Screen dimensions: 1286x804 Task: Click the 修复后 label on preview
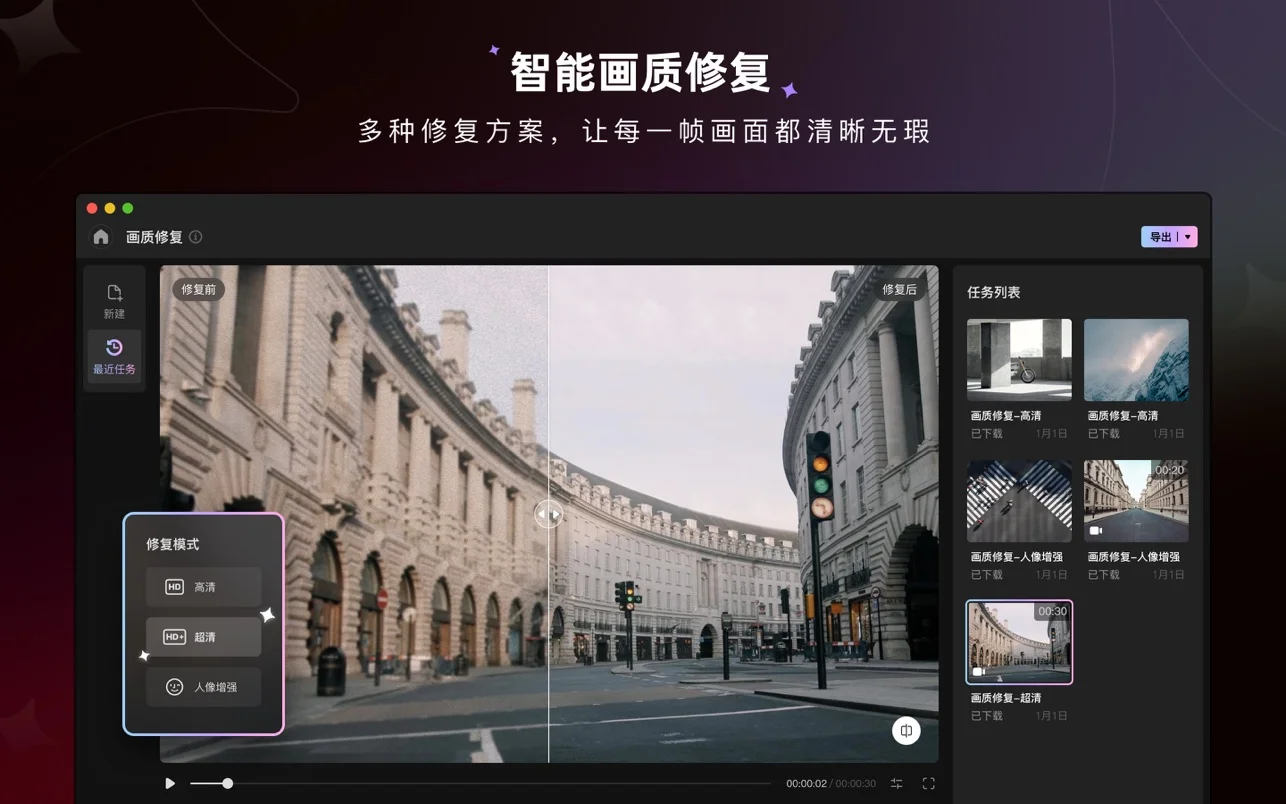click(x=899, y=289)
